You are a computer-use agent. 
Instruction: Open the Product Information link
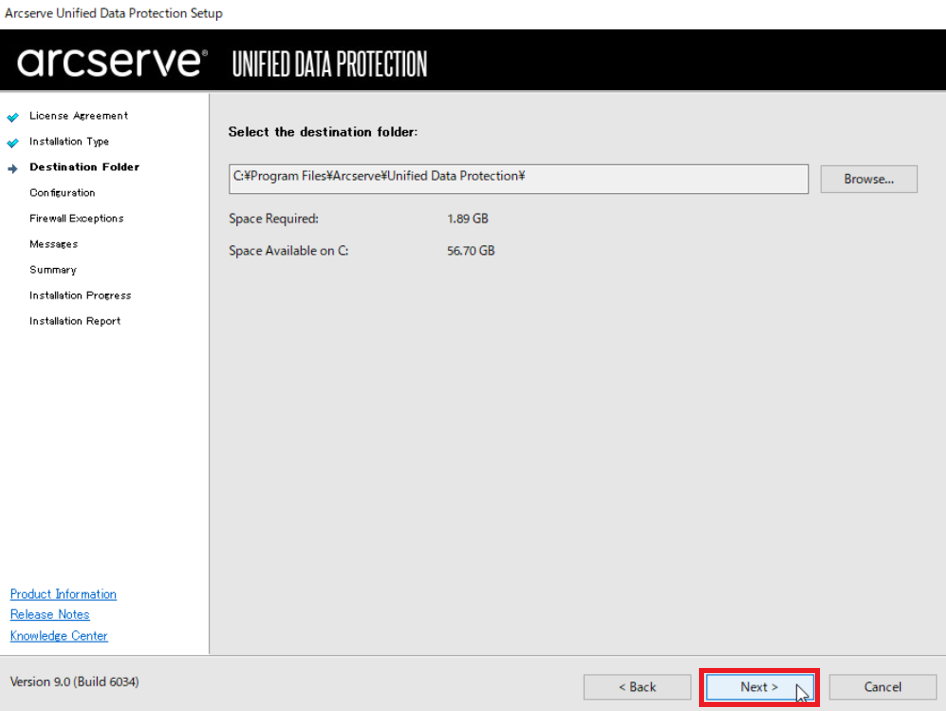pos(63,594)
